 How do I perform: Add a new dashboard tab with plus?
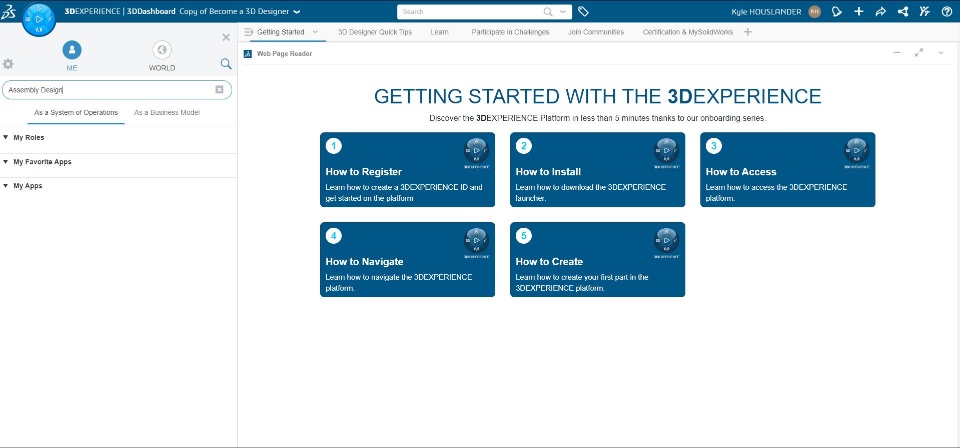(748, 32)
